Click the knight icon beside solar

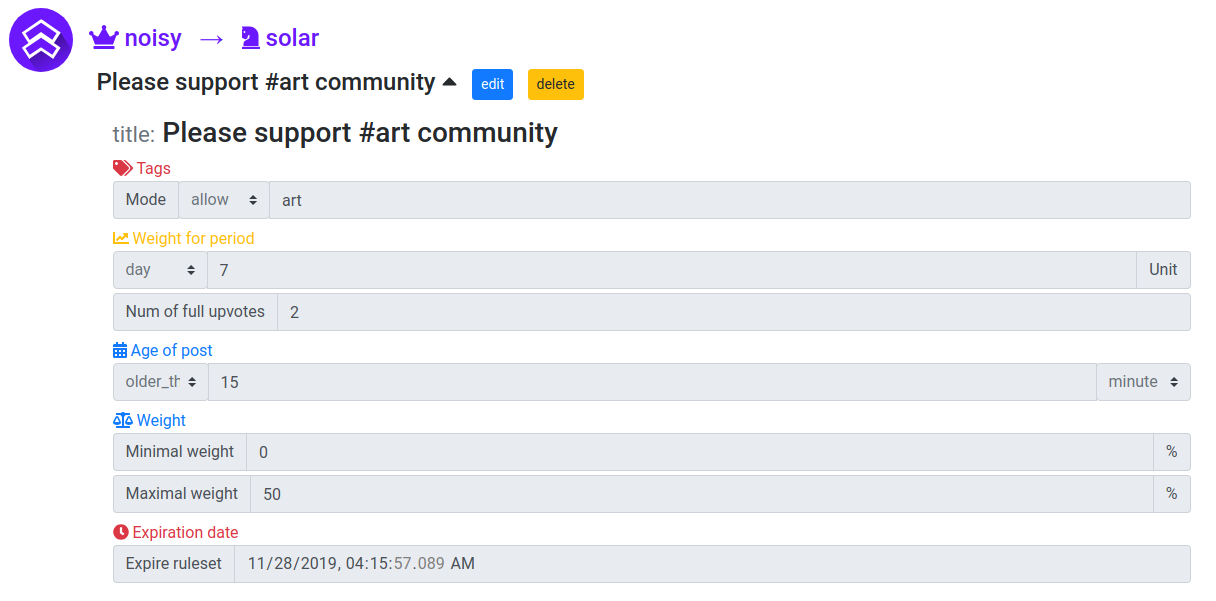coord(250,38)
